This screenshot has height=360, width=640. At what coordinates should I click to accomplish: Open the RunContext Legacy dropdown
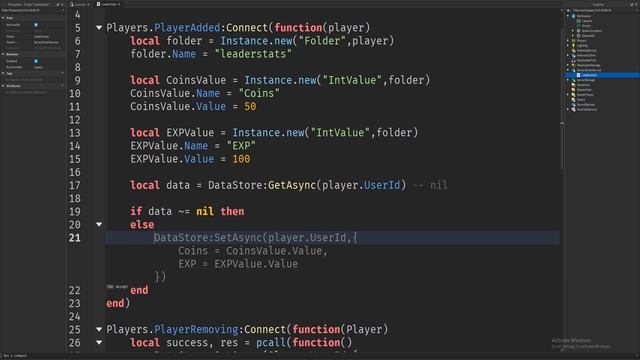click(x=48, y=67)
